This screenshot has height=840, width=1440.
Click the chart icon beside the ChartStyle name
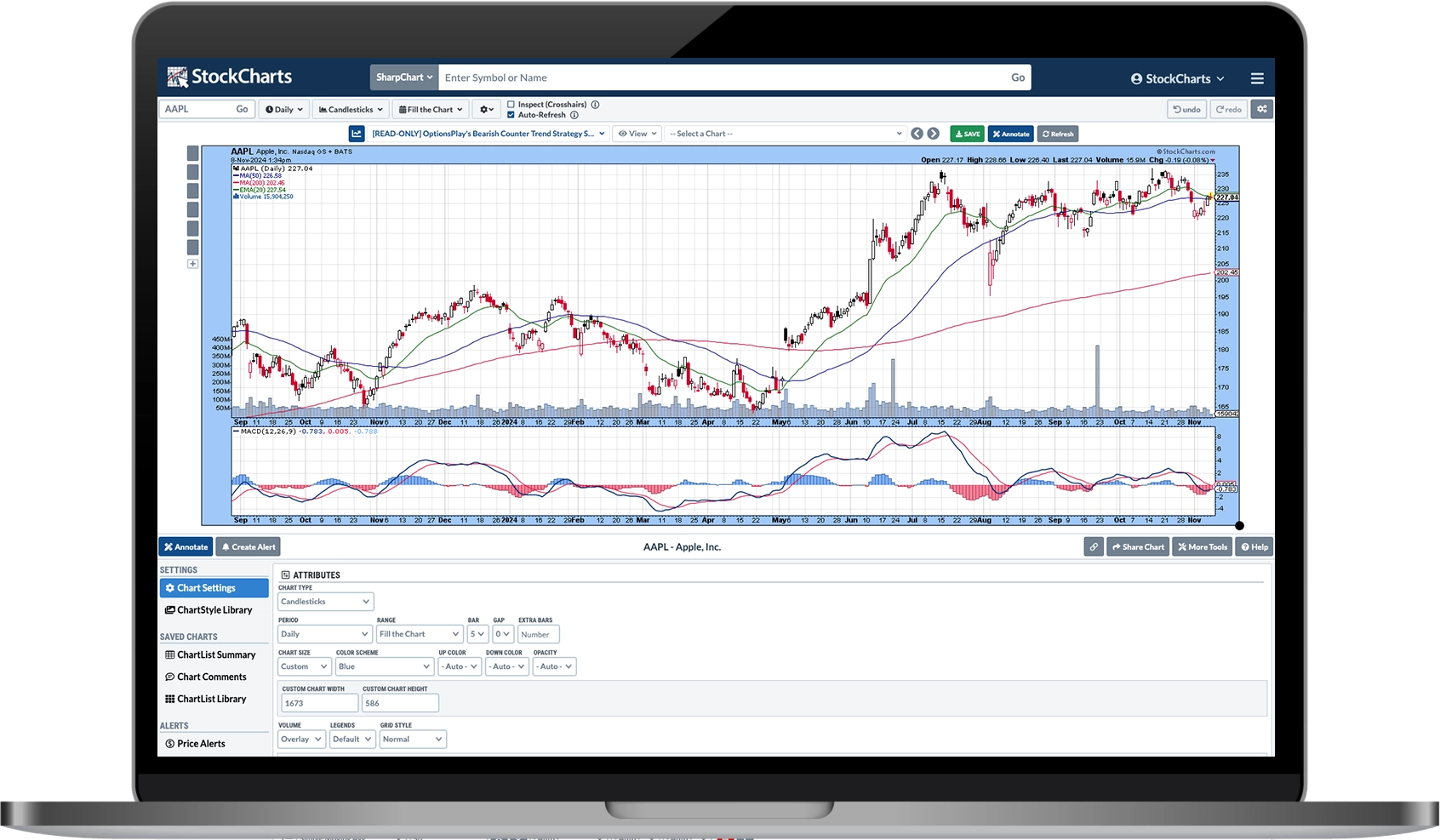(x=357, y=134)
